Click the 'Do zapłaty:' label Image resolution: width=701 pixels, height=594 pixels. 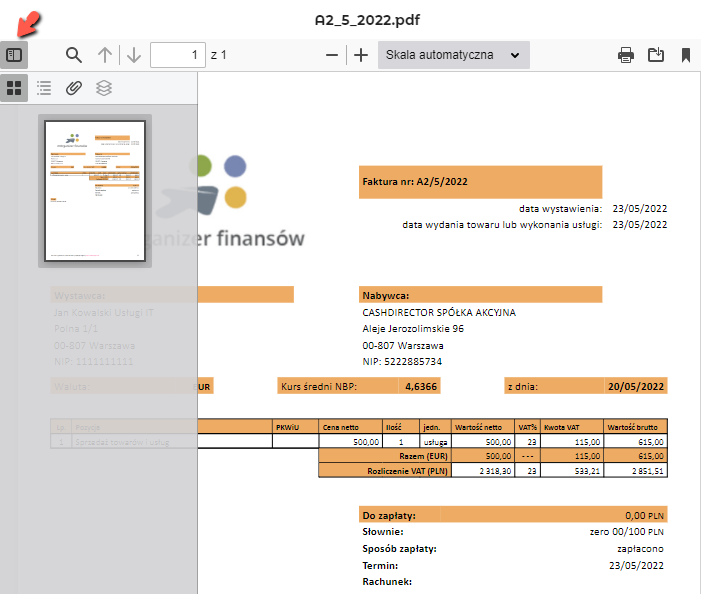point(389,516)
